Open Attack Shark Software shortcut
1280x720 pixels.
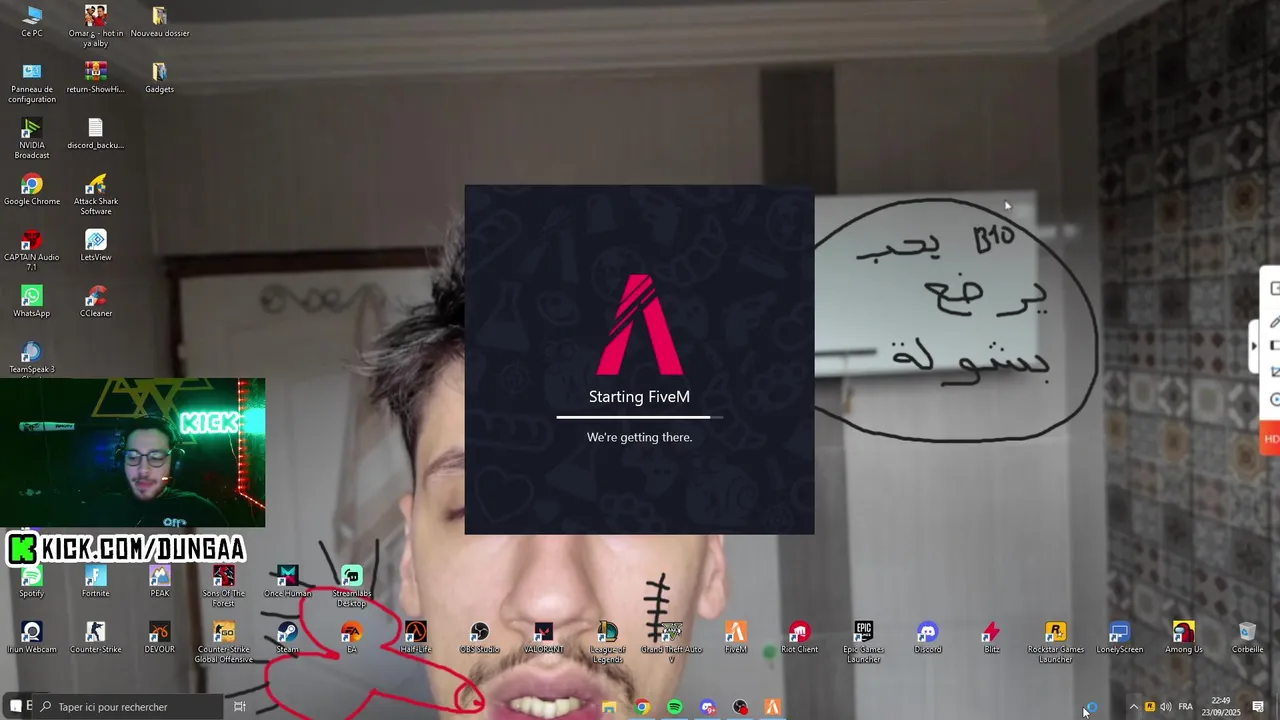(96, 194)
